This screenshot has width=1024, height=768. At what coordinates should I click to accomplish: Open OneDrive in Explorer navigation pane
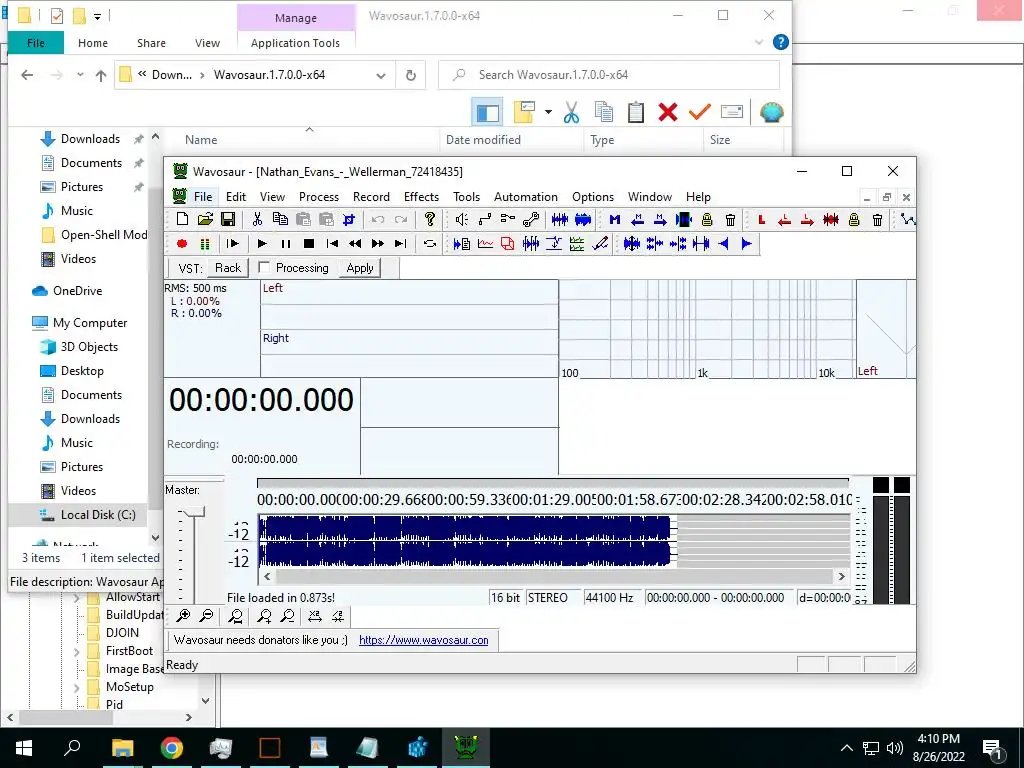click(x=77, y=291)
